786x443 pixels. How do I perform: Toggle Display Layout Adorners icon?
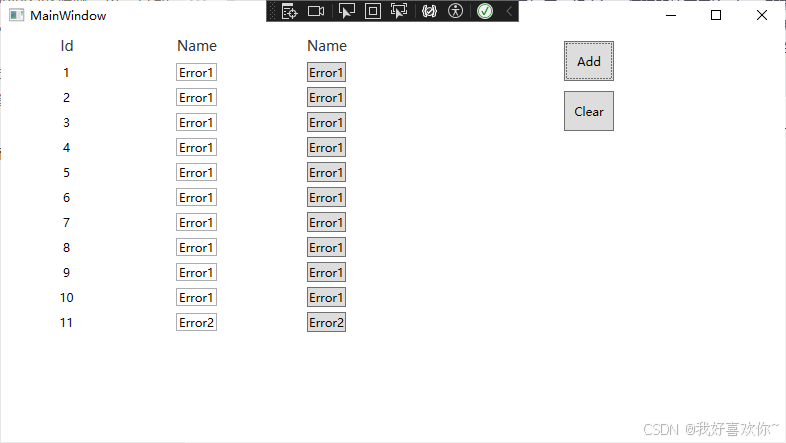(x=372, y=11)
